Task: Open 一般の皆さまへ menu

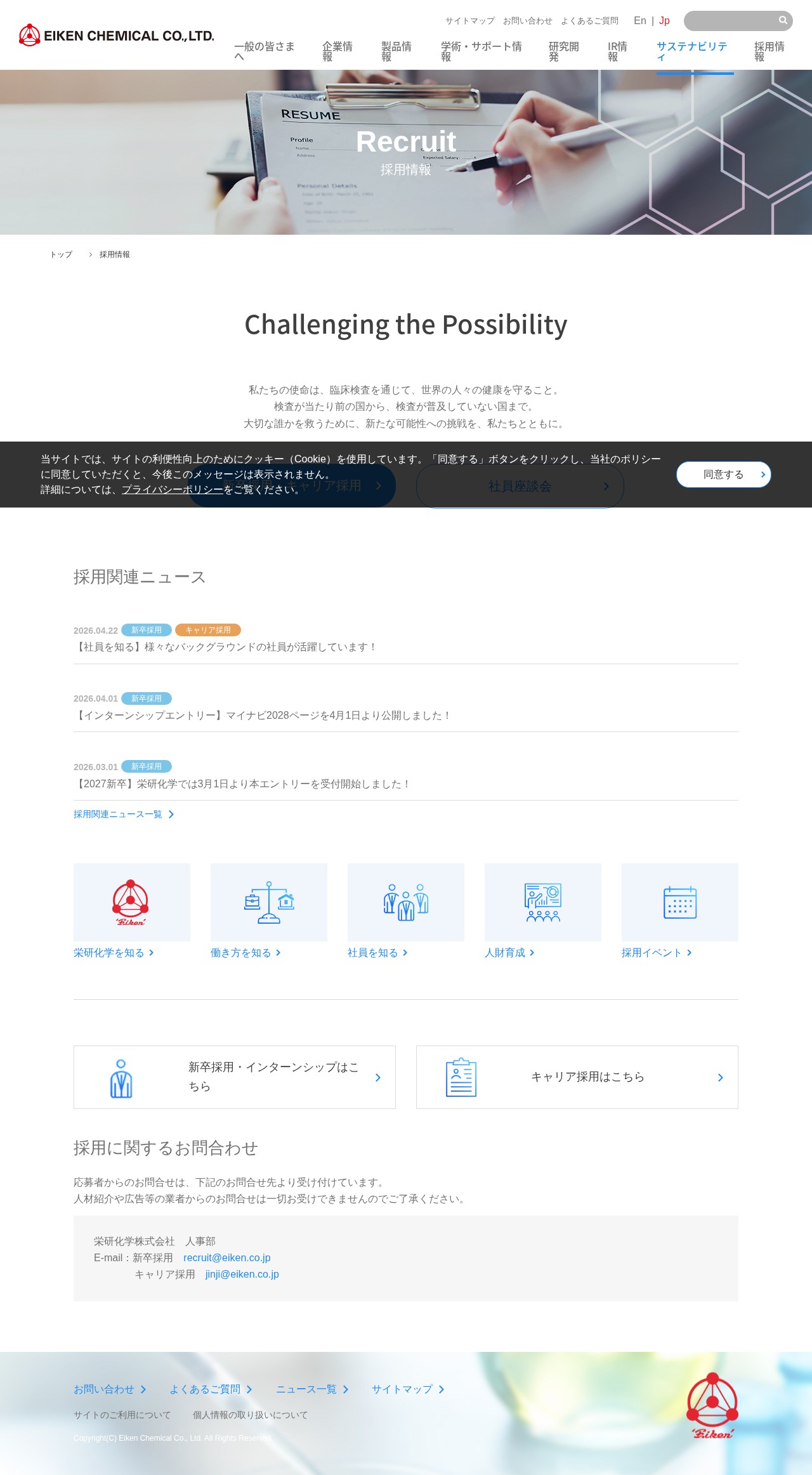Action: pyautogui.click(x=265, y=51)
